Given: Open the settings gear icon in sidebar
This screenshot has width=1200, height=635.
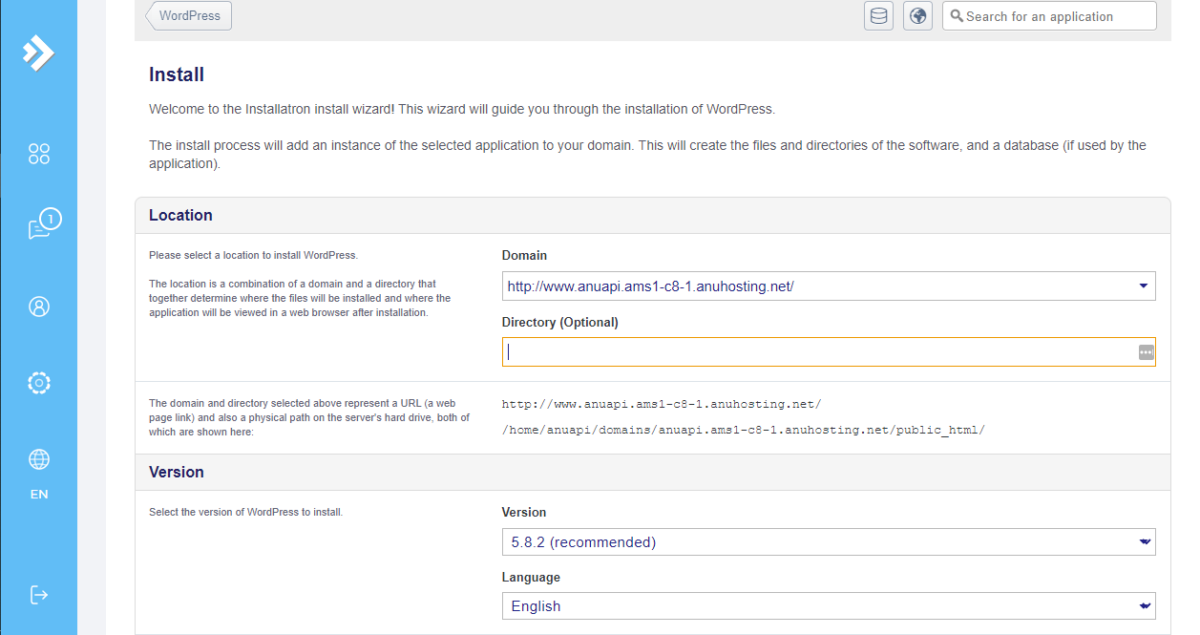Looking at the screenshot, I should tap(38, 382).
